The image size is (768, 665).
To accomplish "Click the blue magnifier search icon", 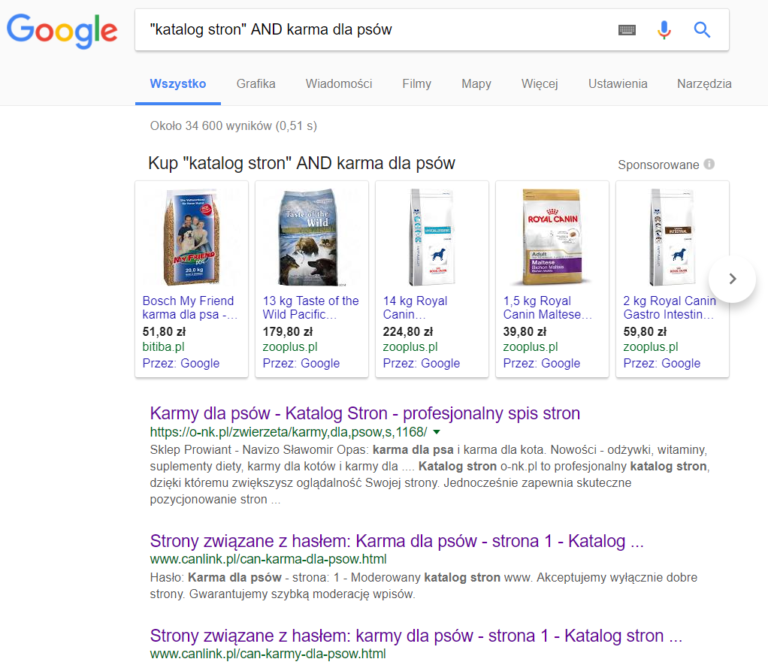I will [702, 30].
